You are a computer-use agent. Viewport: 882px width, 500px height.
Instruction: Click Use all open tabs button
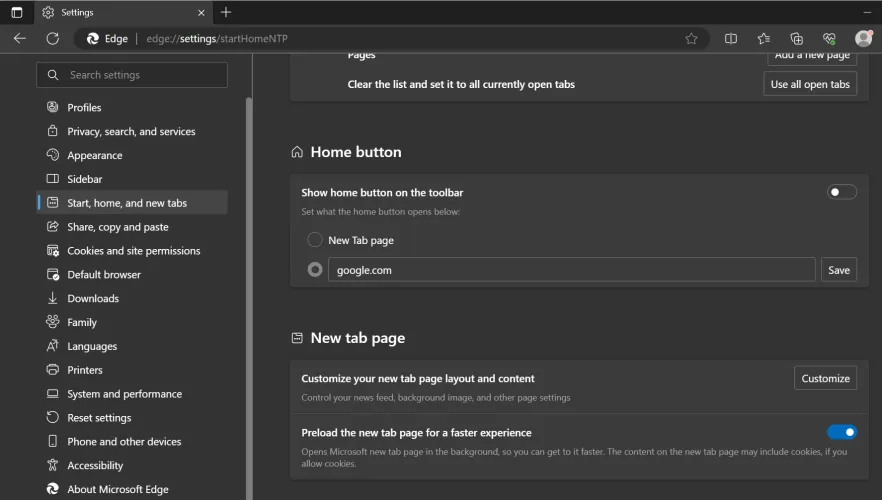810,84
